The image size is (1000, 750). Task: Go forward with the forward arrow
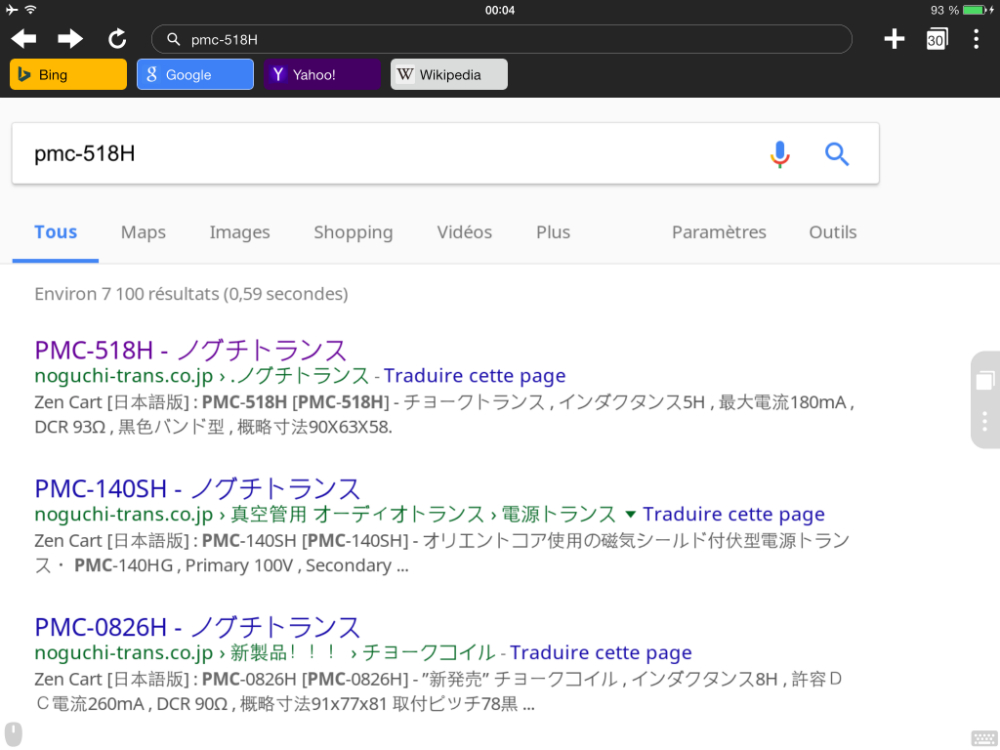(70, 39)
